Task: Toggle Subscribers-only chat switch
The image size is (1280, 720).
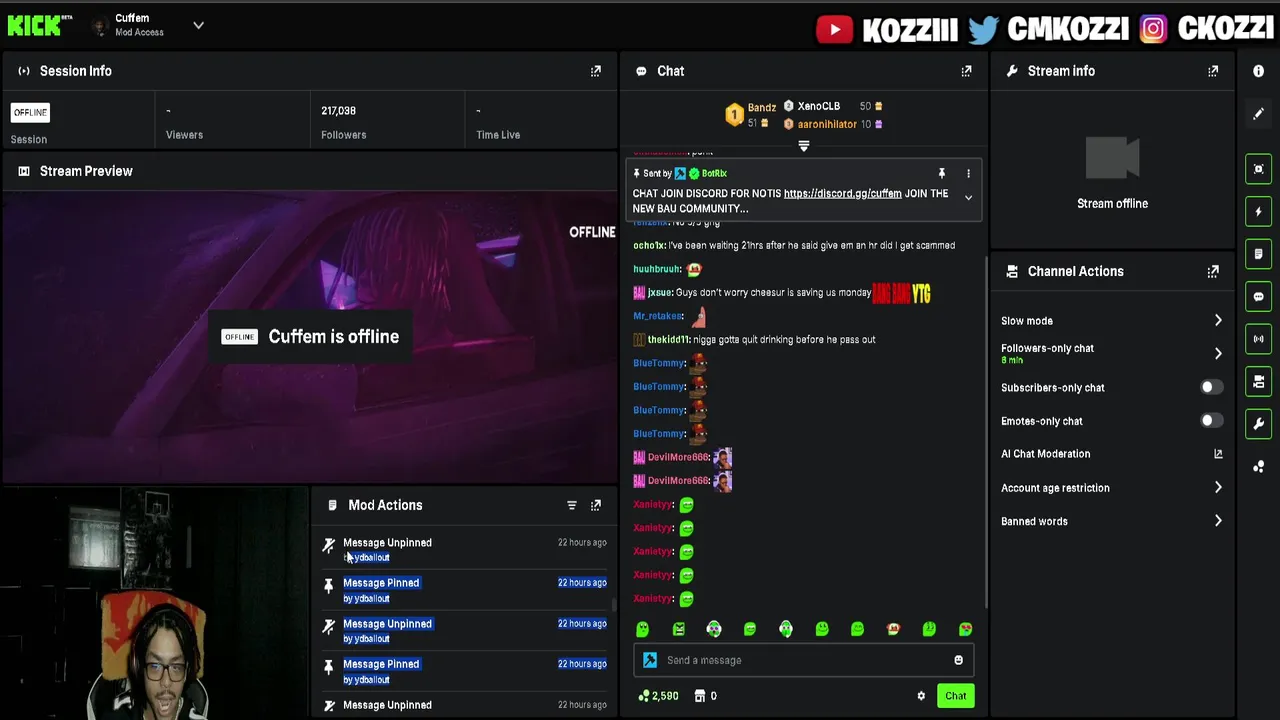Action: (1211, 387)
